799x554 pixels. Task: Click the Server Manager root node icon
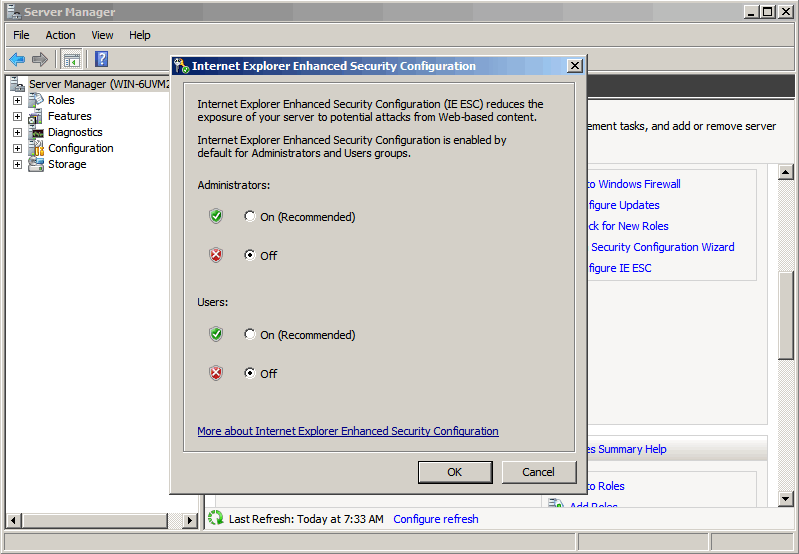pos(17,84)
